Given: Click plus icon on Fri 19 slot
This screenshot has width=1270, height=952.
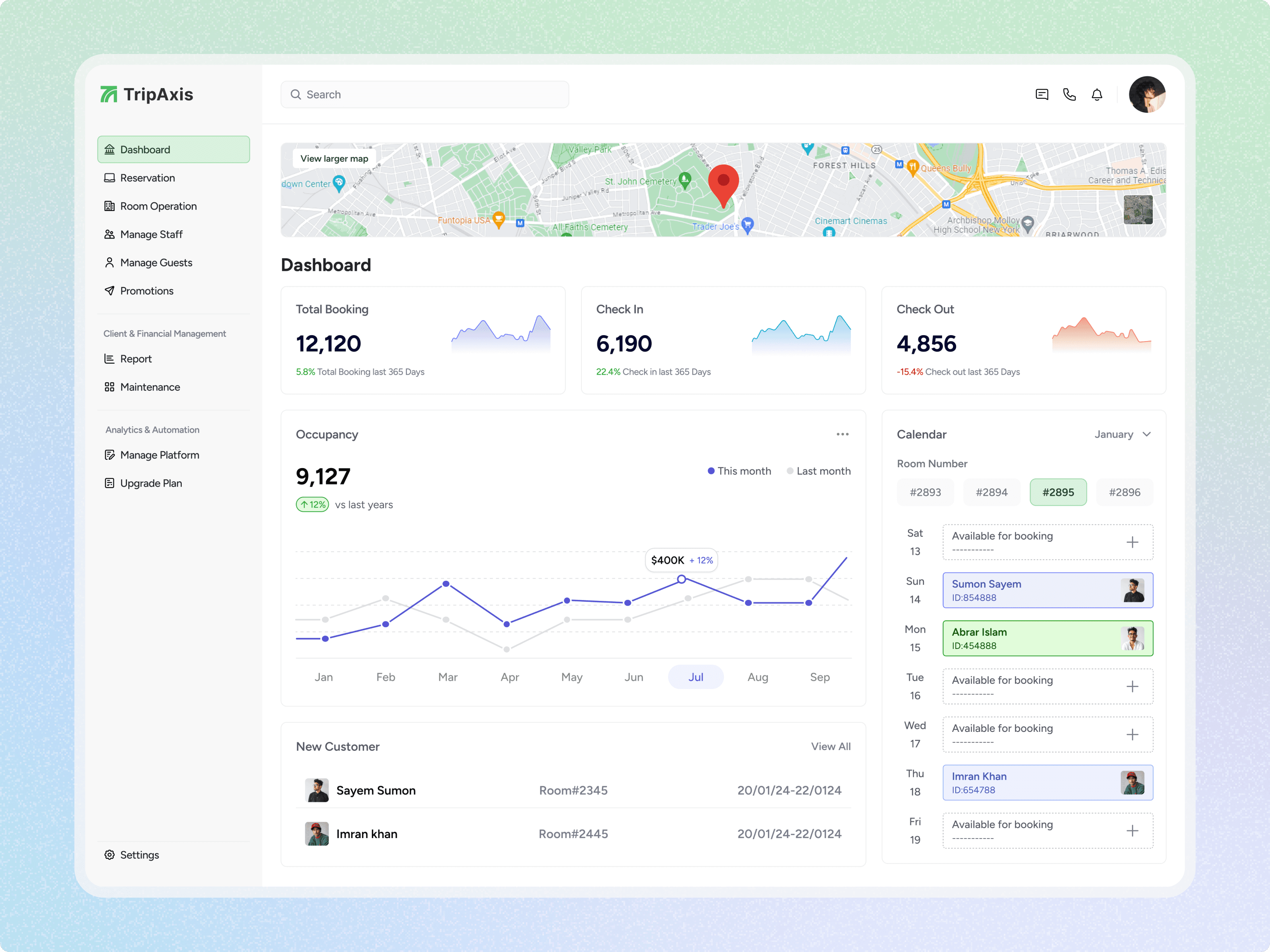Looking at the screenshot, I should pyautogui.click(x=1131, y=830).
